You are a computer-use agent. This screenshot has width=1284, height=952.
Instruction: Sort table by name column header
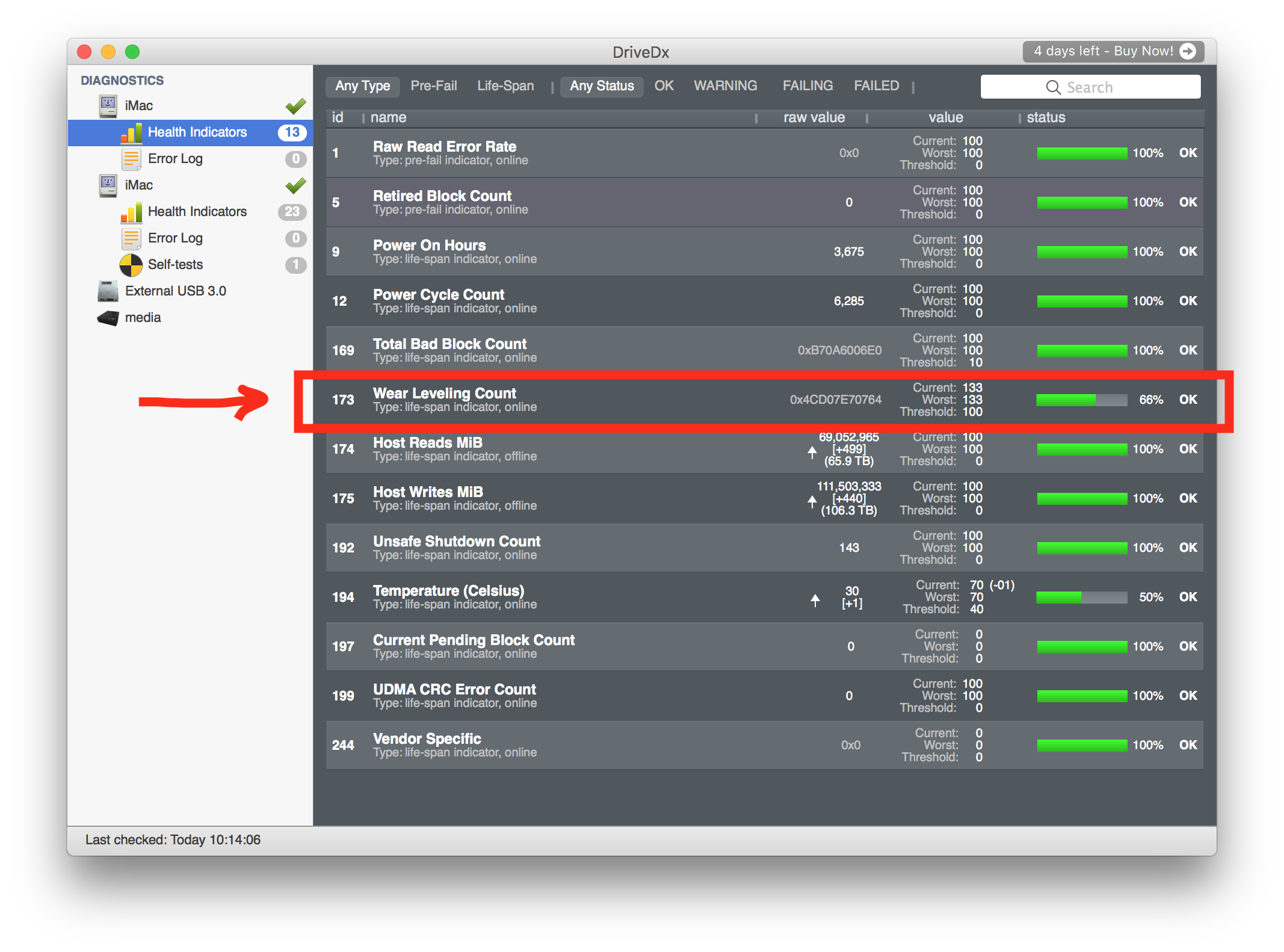389,118
